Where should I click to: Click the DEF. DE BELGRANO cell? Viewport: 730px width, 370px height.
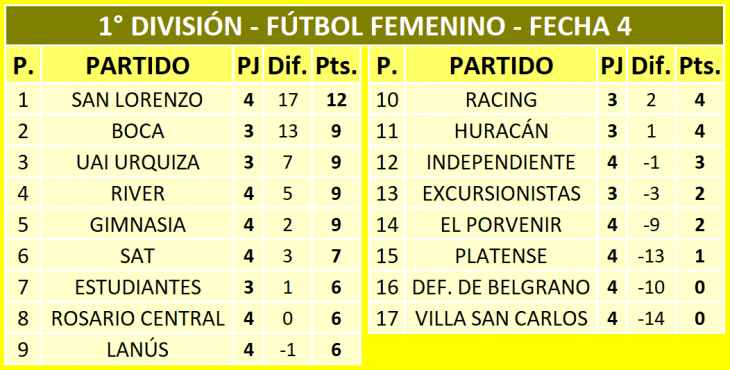click(x=501, y=287)
